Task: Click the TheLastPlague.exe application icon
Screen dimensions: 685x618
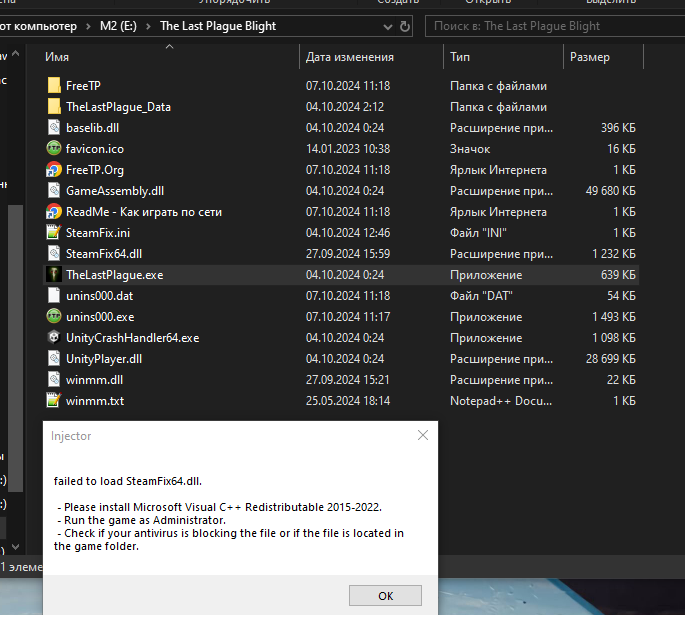Action: coord(54,275)
